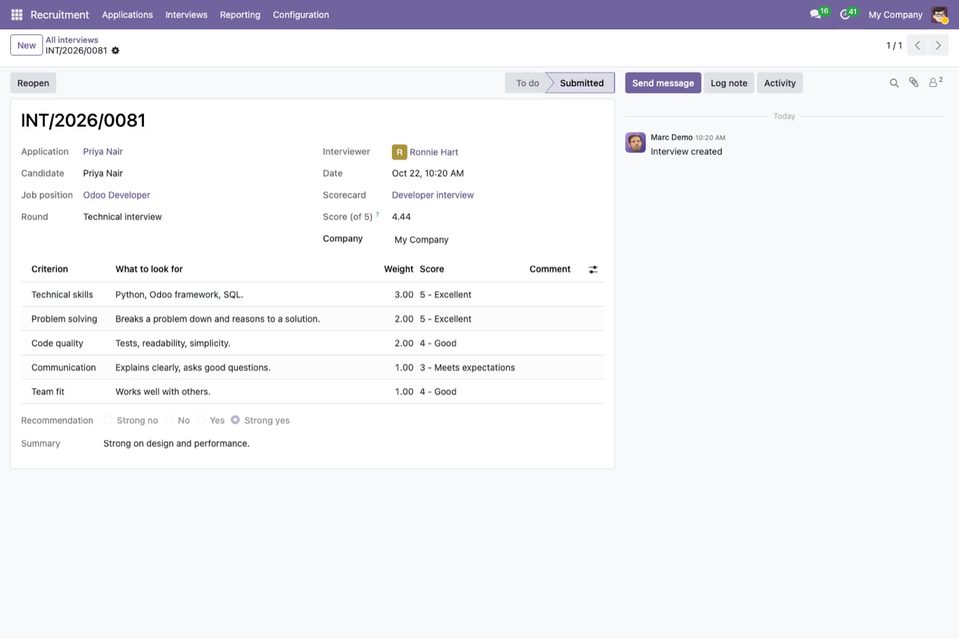Screen dimensions: 959x639
Task: Select the Strong yes recommendation
Action: tap(235, 420)
